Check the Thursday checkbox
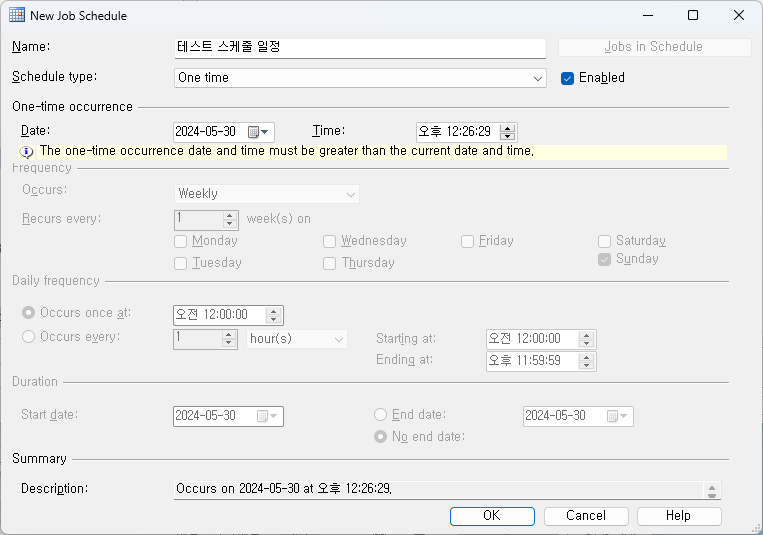Screen dimensions: 763x535 [329, 263]
